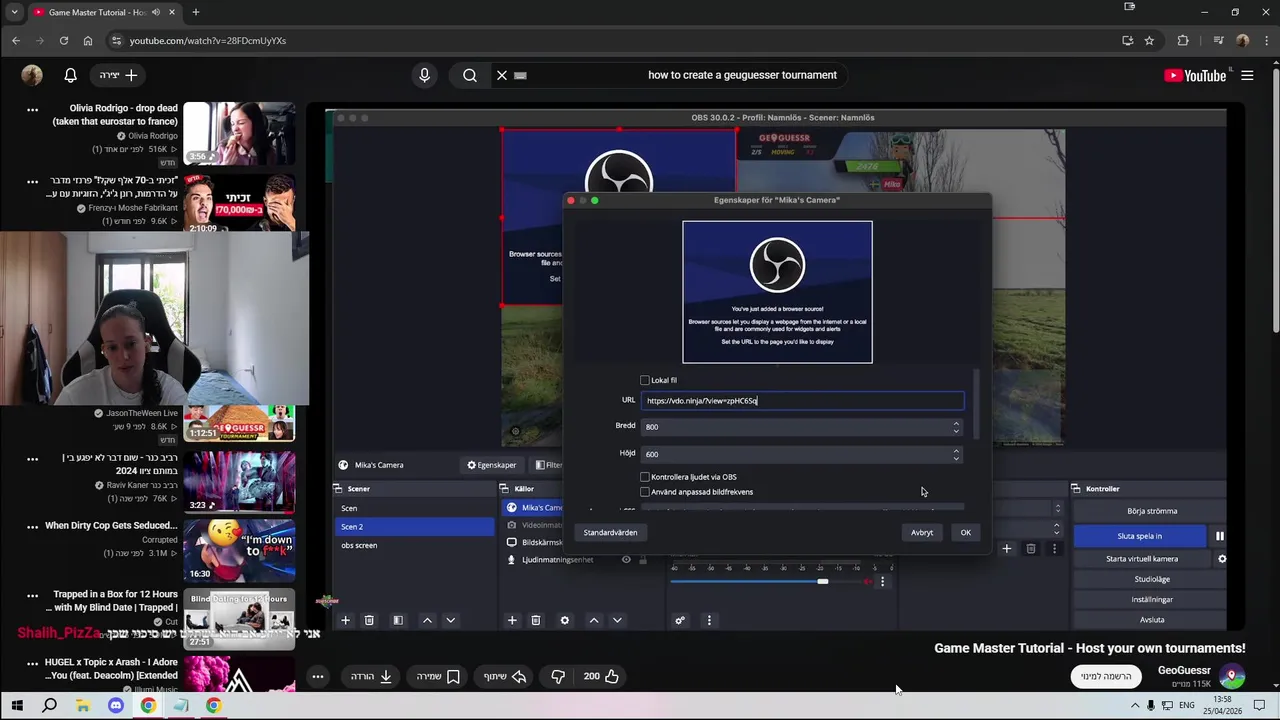Open options for When Dirty Cop video
The width and height of the screenshot is (1280, 720).
point(32,526)
